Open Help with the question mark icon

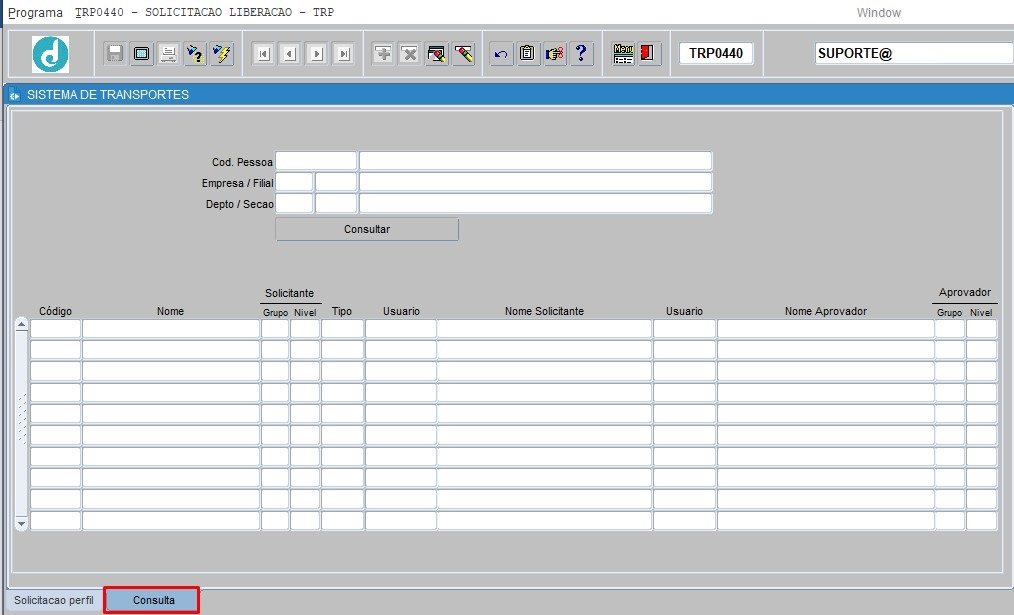[581, 53]
